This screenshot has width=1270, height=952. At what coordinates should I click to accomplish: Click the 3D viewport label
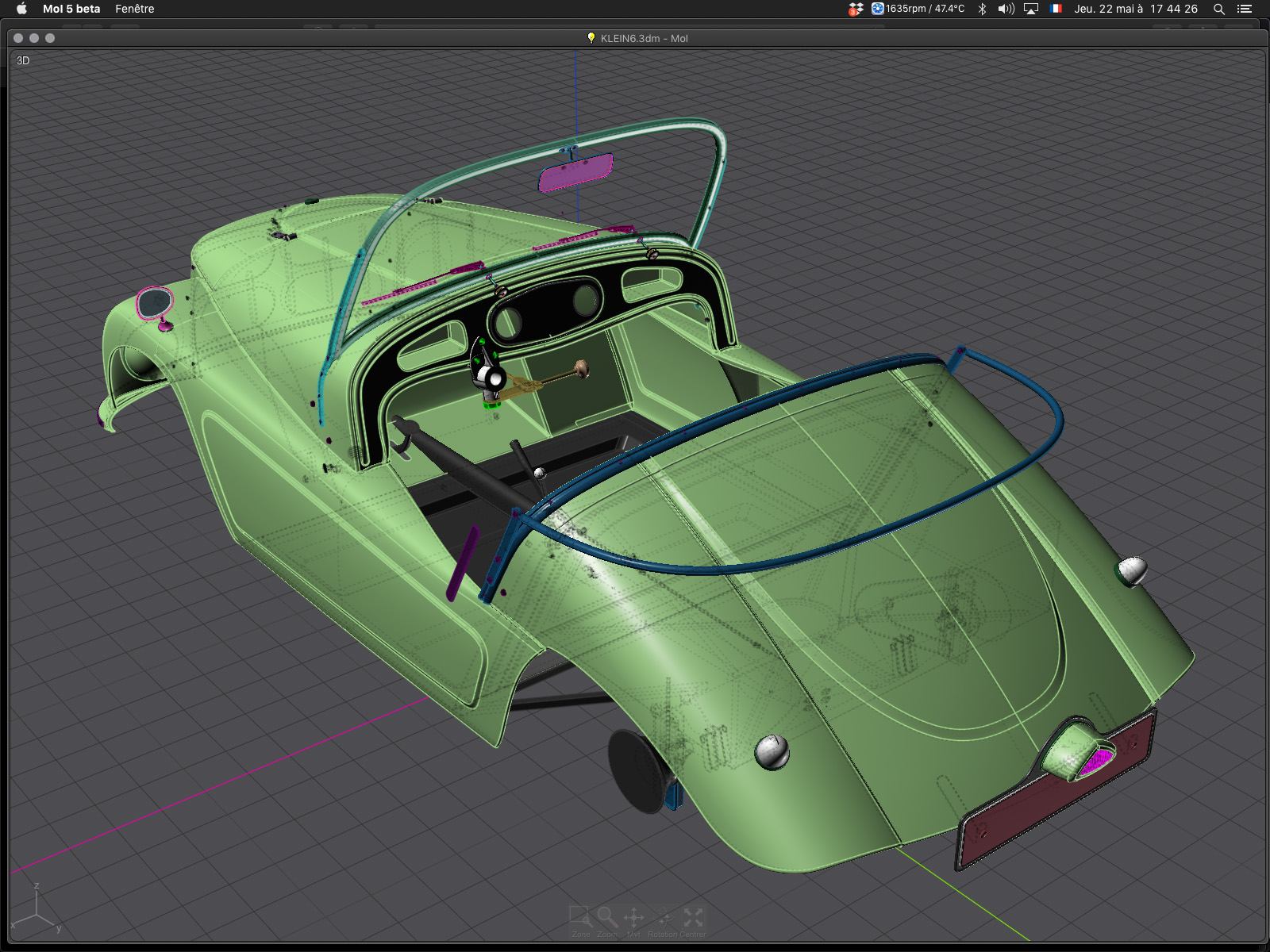pyautogui.click(x=23, y=60)
